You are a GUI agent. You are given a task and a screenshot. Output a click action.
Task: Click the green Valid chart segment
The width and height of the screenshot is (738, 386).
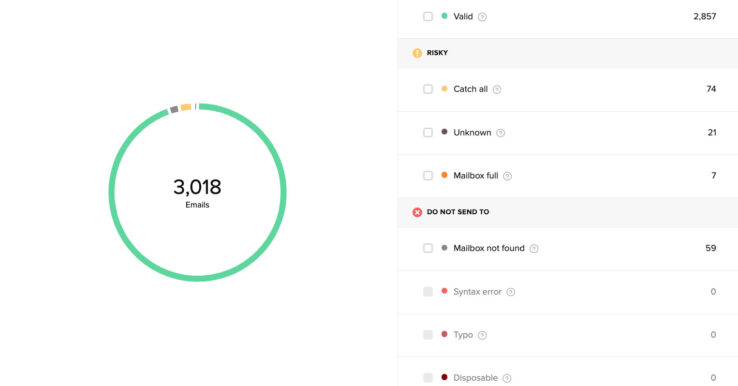click(x=283, y=192)
